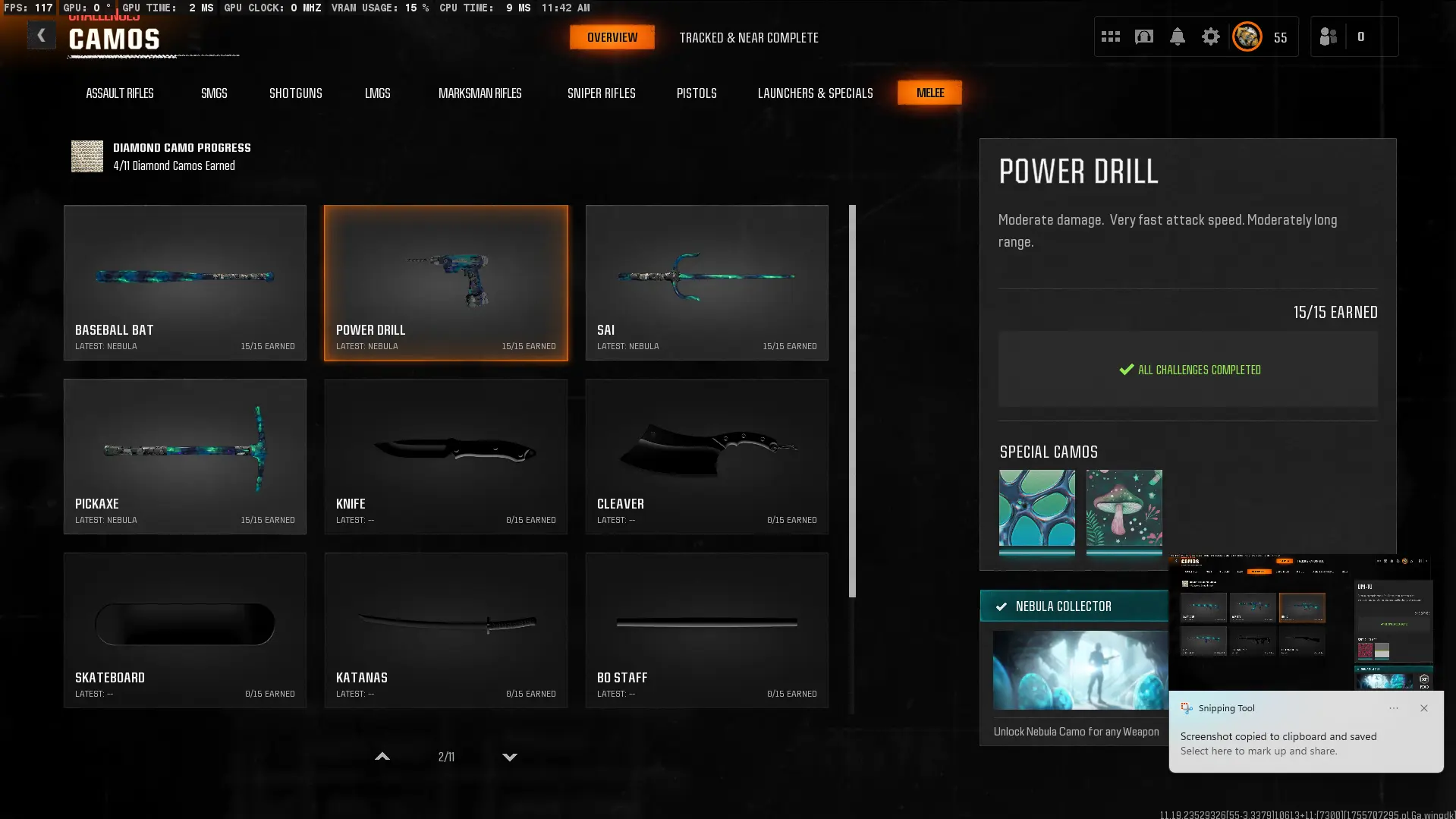Click the Diamond camo progress swatch
Image resolution: width=1456 pixels, height=819 pixels.
click(87, 156)
